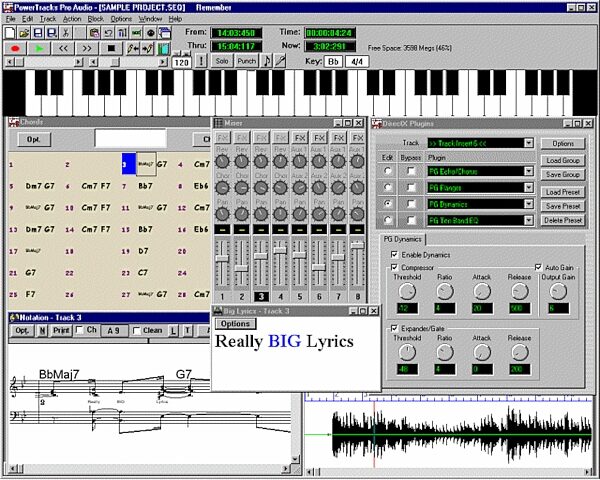This screenshot has height=480, width=600.
Task: Open the PG Dynamics plugin dropdown
Action: (528, 204)
